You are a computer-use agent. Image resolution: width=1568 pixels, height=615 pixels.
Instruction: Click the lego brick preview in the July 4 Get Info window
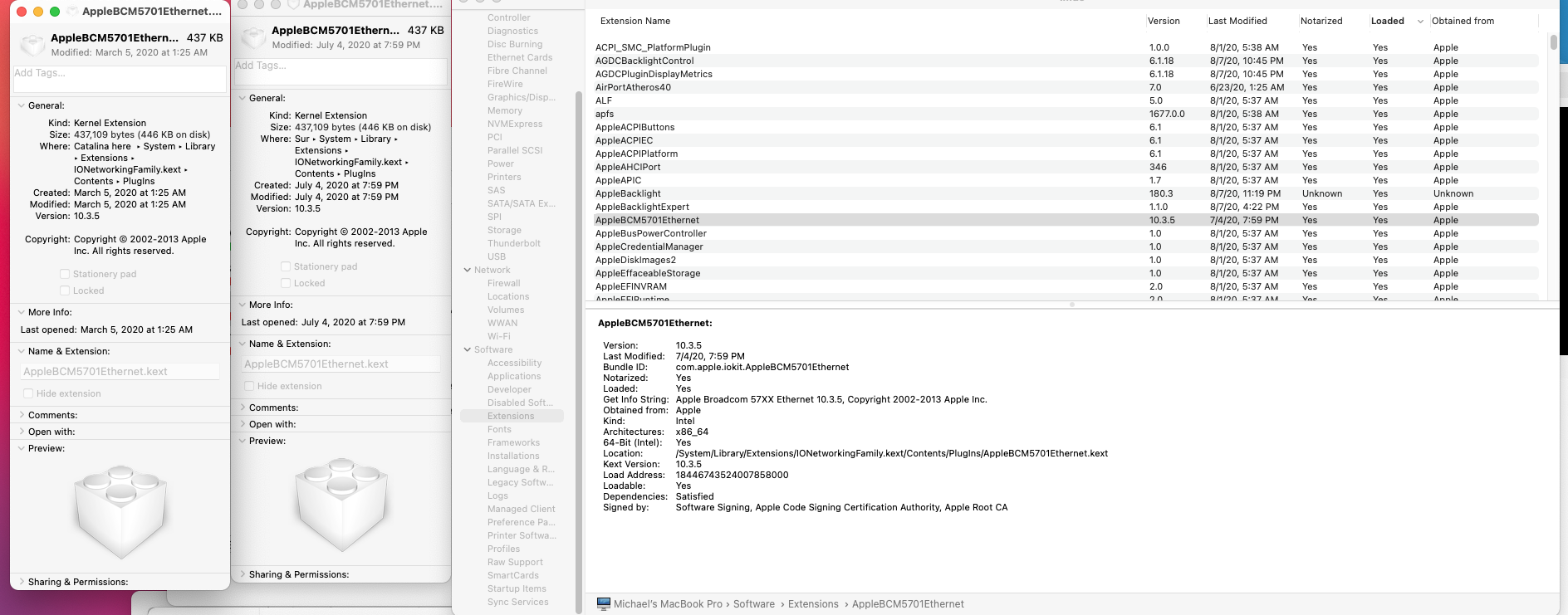point(341,504)
